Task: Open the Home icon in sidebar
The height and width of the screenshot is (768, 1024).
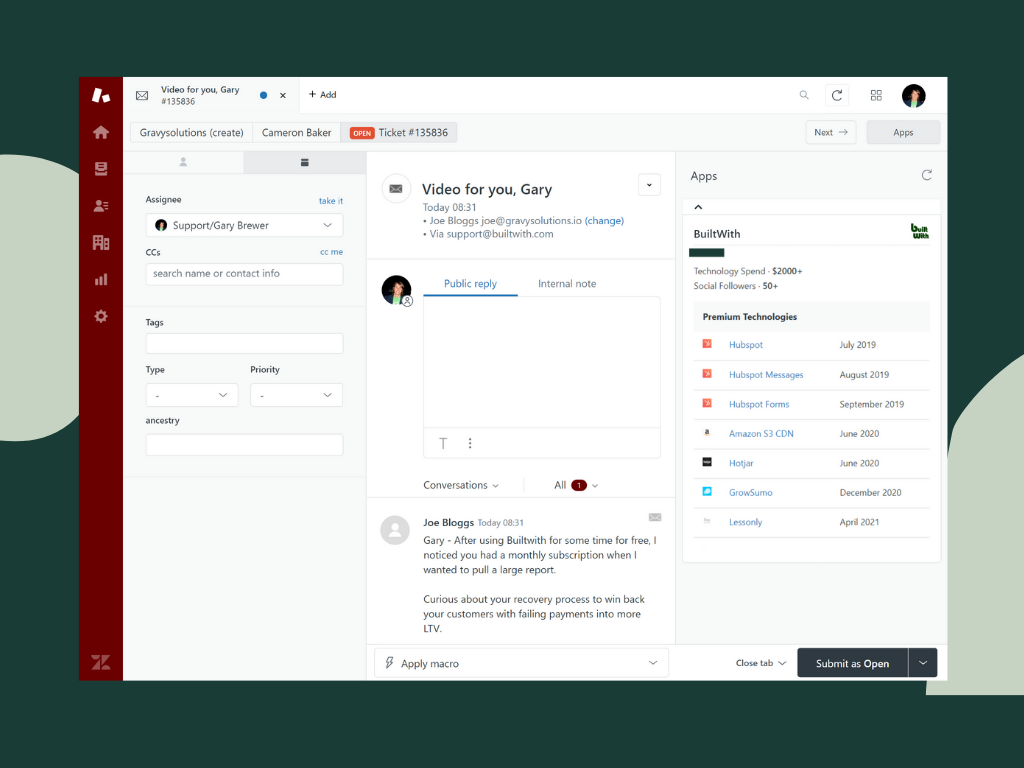Action: (101, 132)
